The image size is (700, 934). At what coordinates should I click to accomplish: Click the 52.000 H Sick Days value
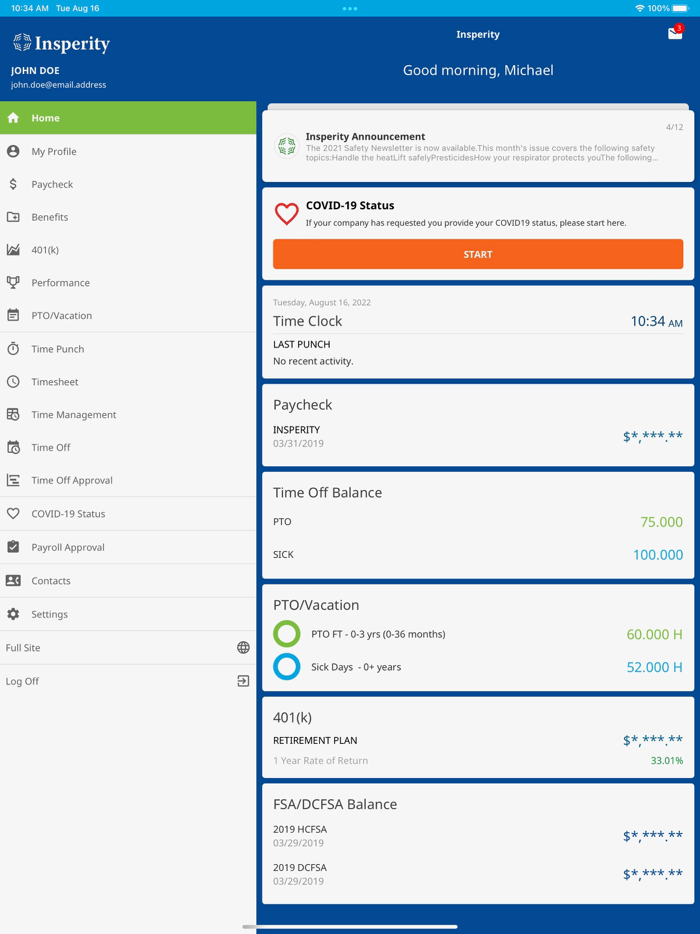point(655,667)
